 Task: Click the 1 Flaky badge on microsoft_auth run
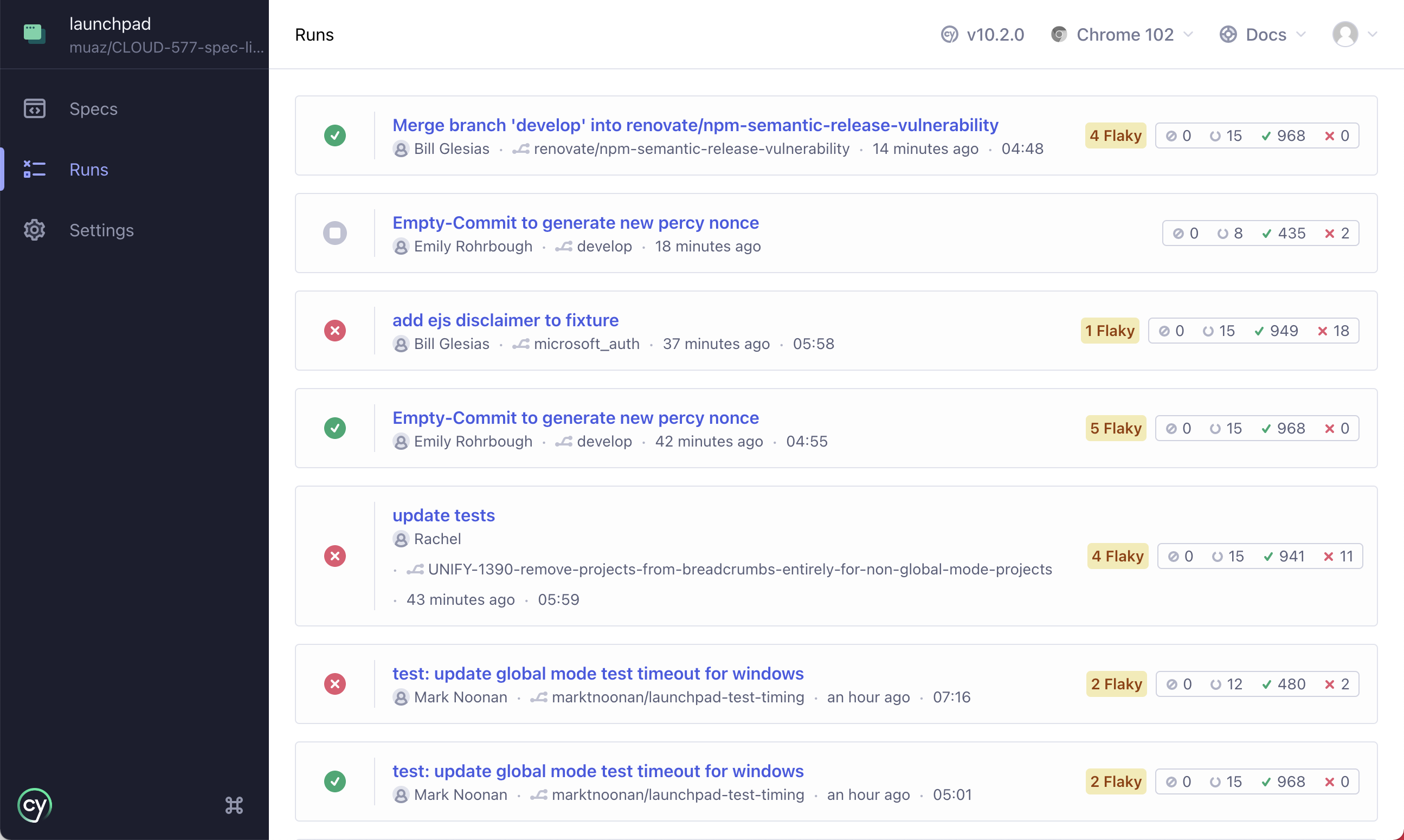tap(1110, 331)
